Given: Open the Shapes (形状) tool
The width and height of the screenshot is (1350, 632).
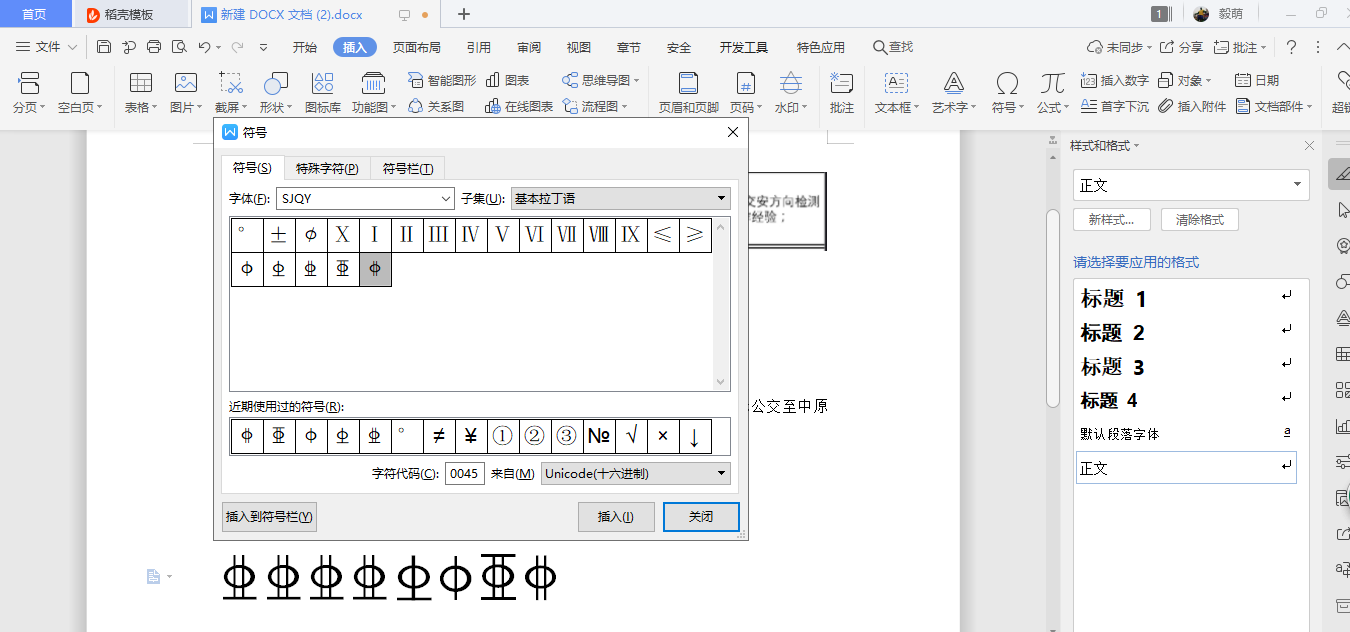Looking at the screenshot, I should tap(276, 92).
